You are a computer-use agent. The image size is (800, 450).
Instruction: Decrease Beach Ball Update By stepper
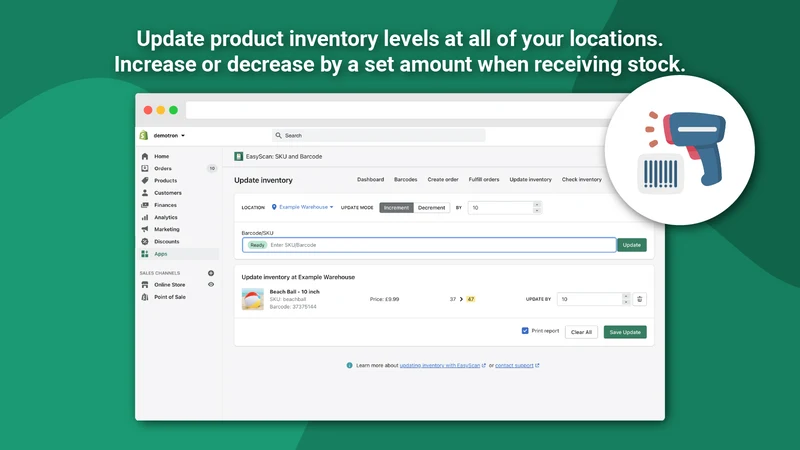[x=626, y=302]
